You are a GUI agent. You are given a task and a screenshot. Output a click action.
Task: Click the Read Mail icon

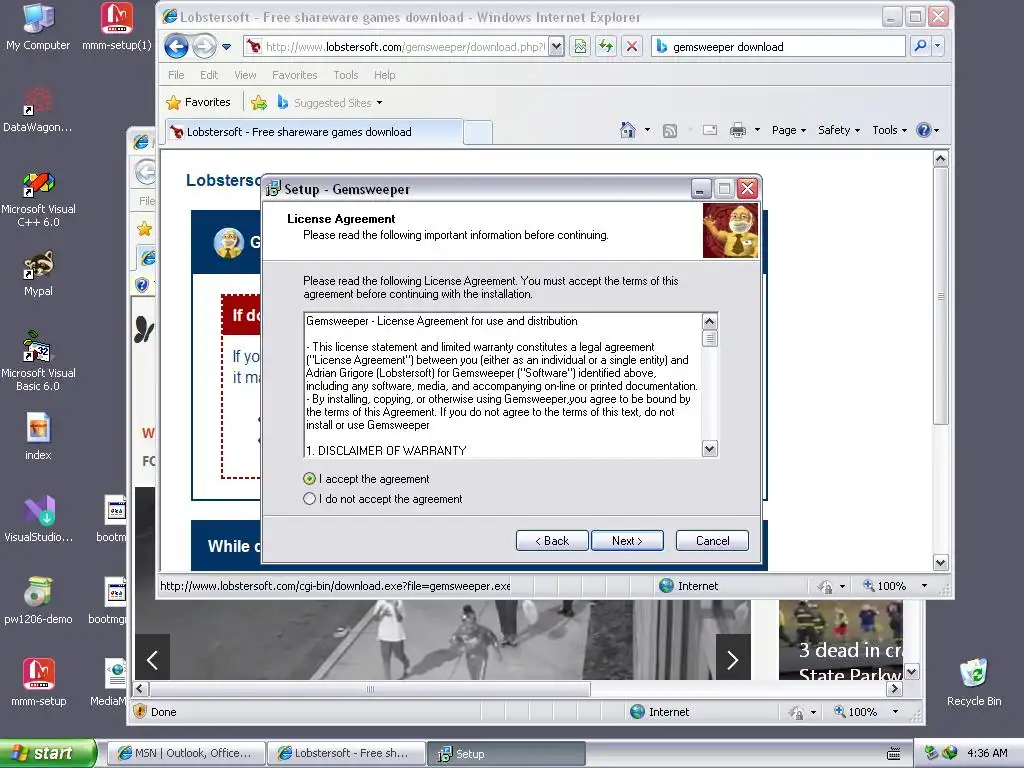point(710,130)
